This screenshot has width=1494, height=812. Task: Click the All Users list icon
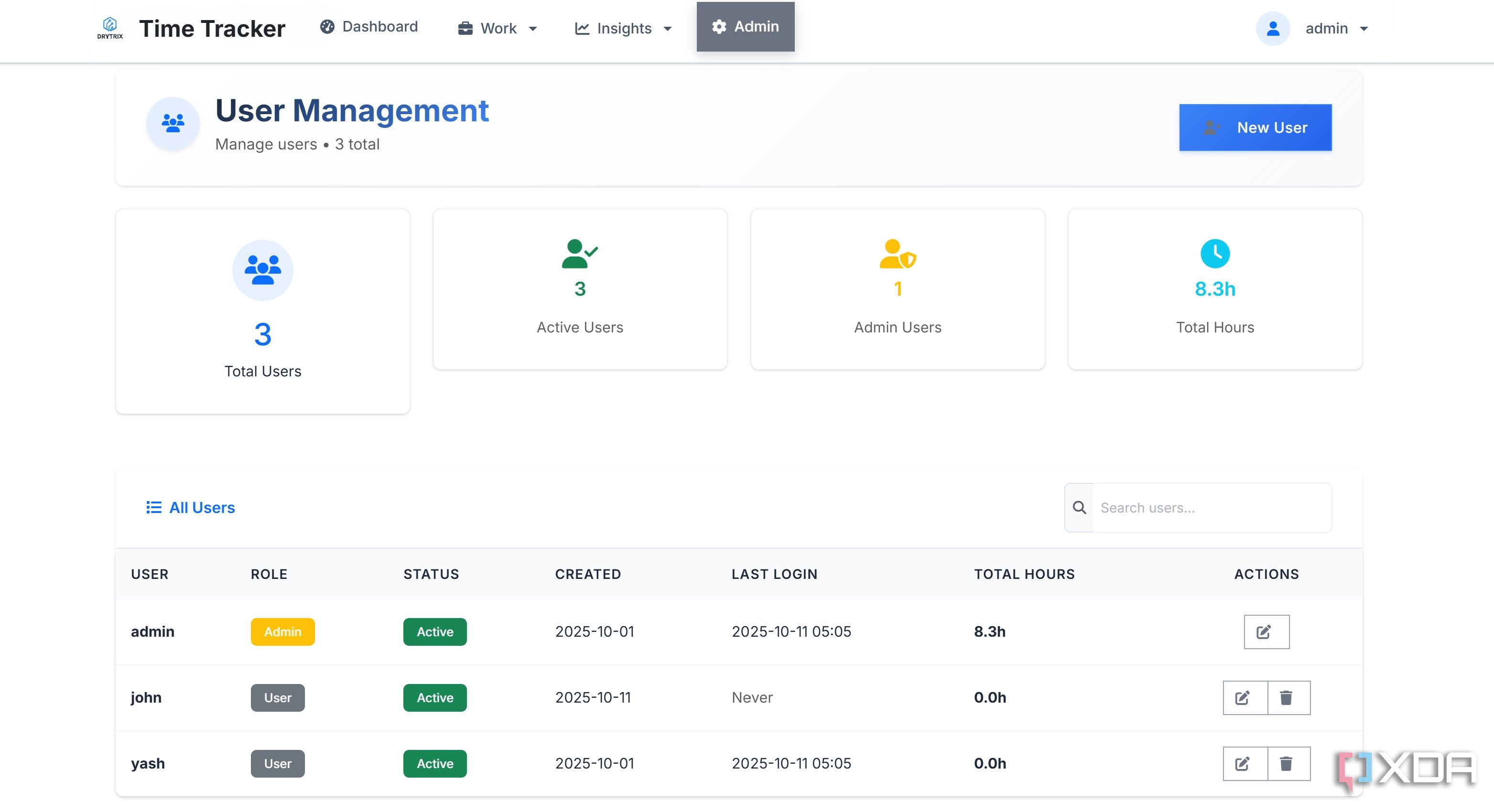pos(154,508)
